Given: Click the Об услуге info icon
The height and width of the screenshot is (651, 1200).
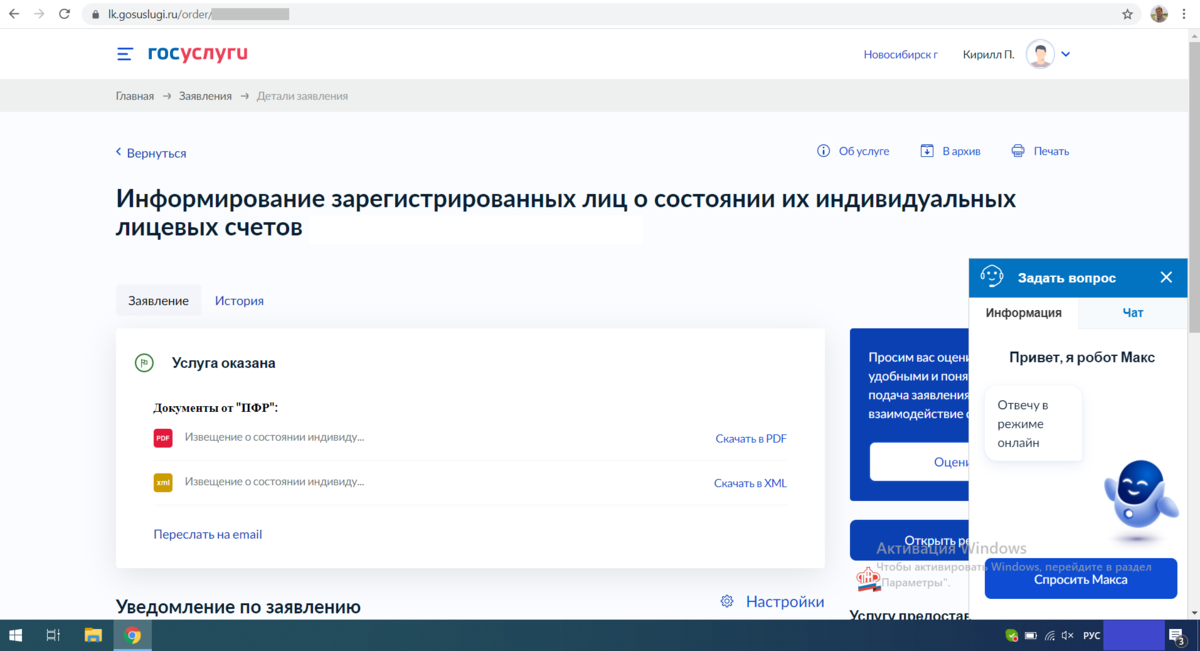Looking at the screenshot, I should [823, 151].
